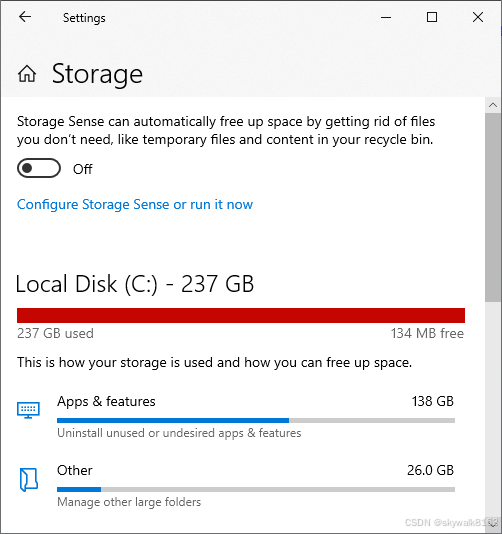Minimize the Settings window

[386, 17]
